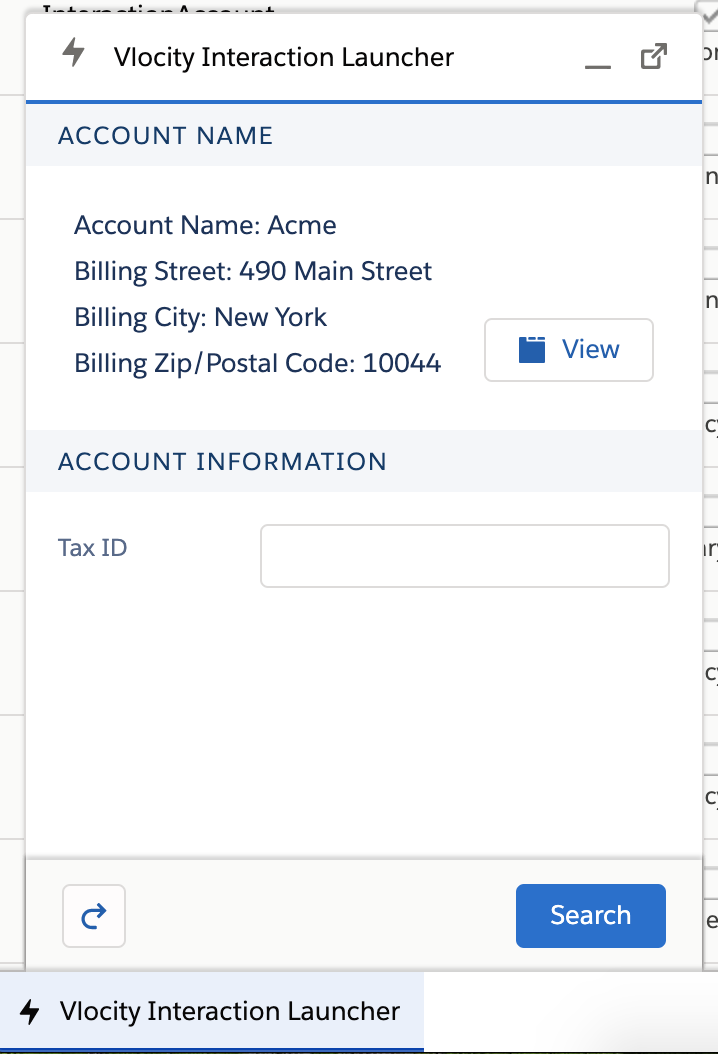This screenshot has height=1054, width=718.
Task: Click the Tax ID field label
Action: coord(93,548)
